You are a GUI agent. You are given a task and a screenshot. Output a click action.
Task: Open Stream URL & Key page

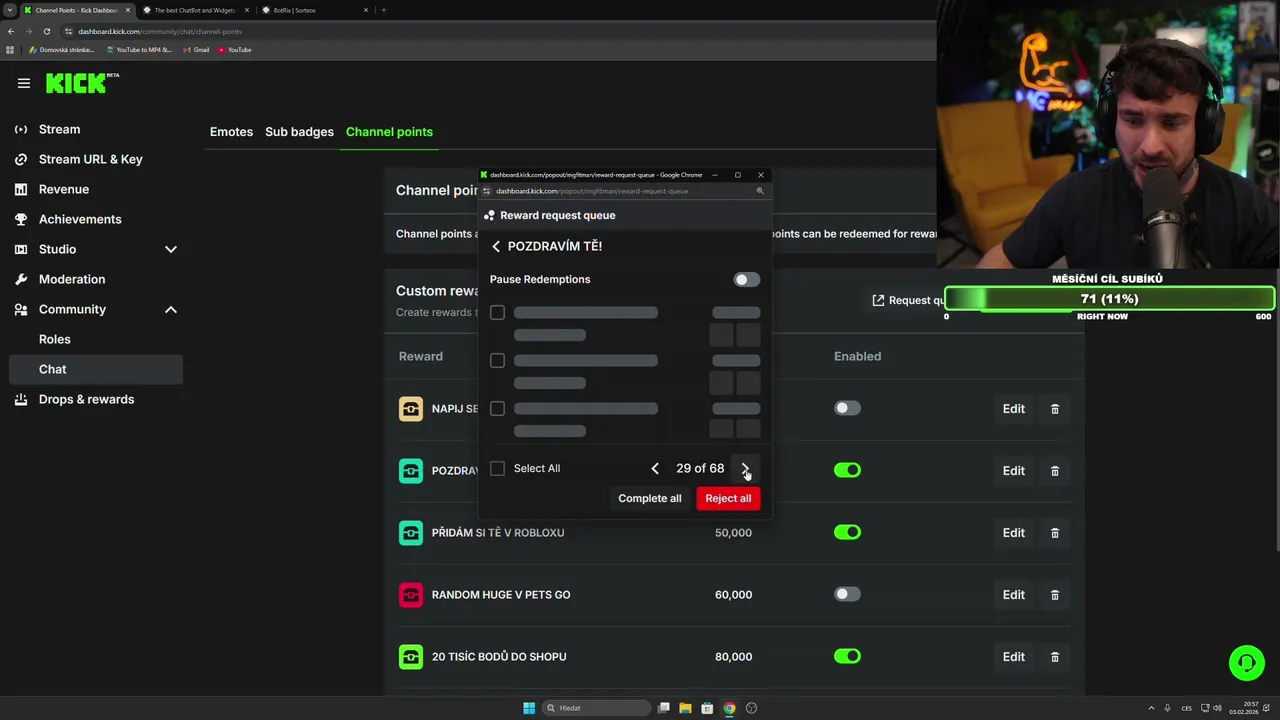pyautogui.click(x=90, y=159)
